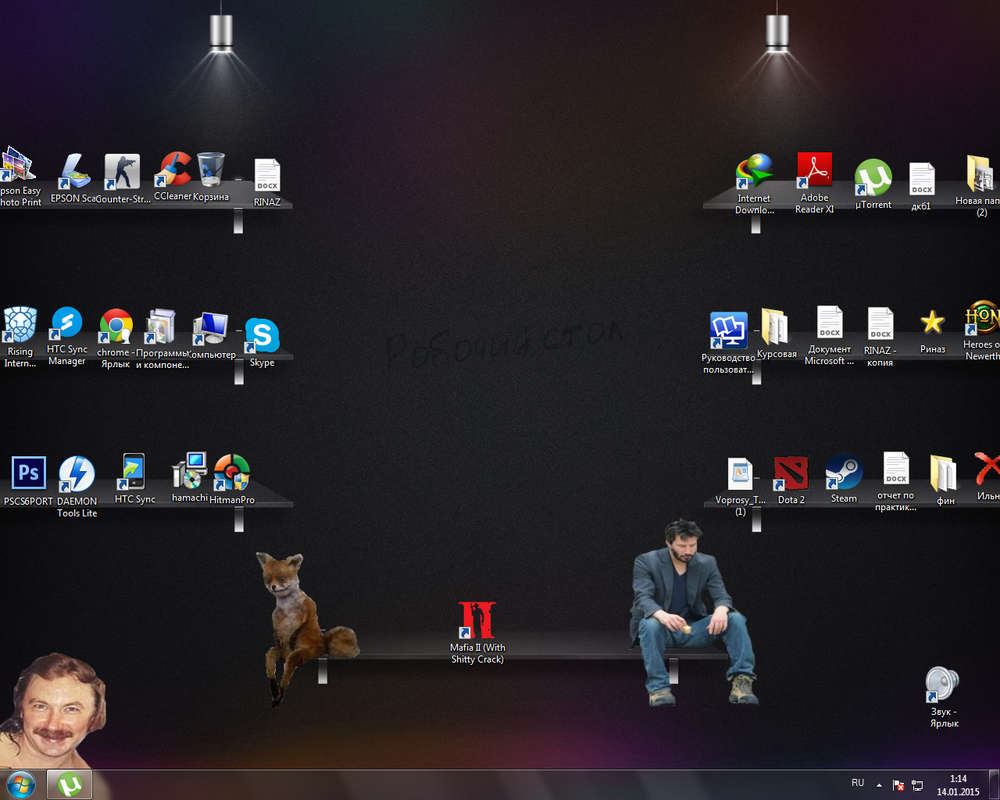The height and width of the screenshot is (800, 1000).
Task: Click Show desktop button in taskbar corner
Action: pyautogui.click(x=994, y=785)
